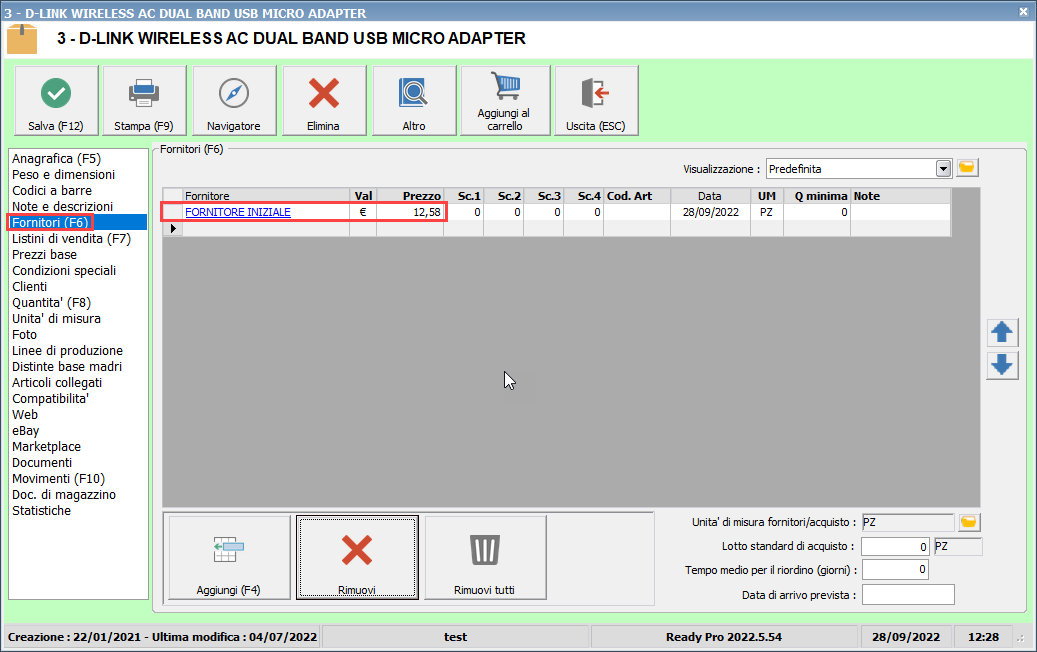Add supplier with Aggiungi (F4) button
The width and height of the screenshot is (1037, 652).
(x=229, y=557)
